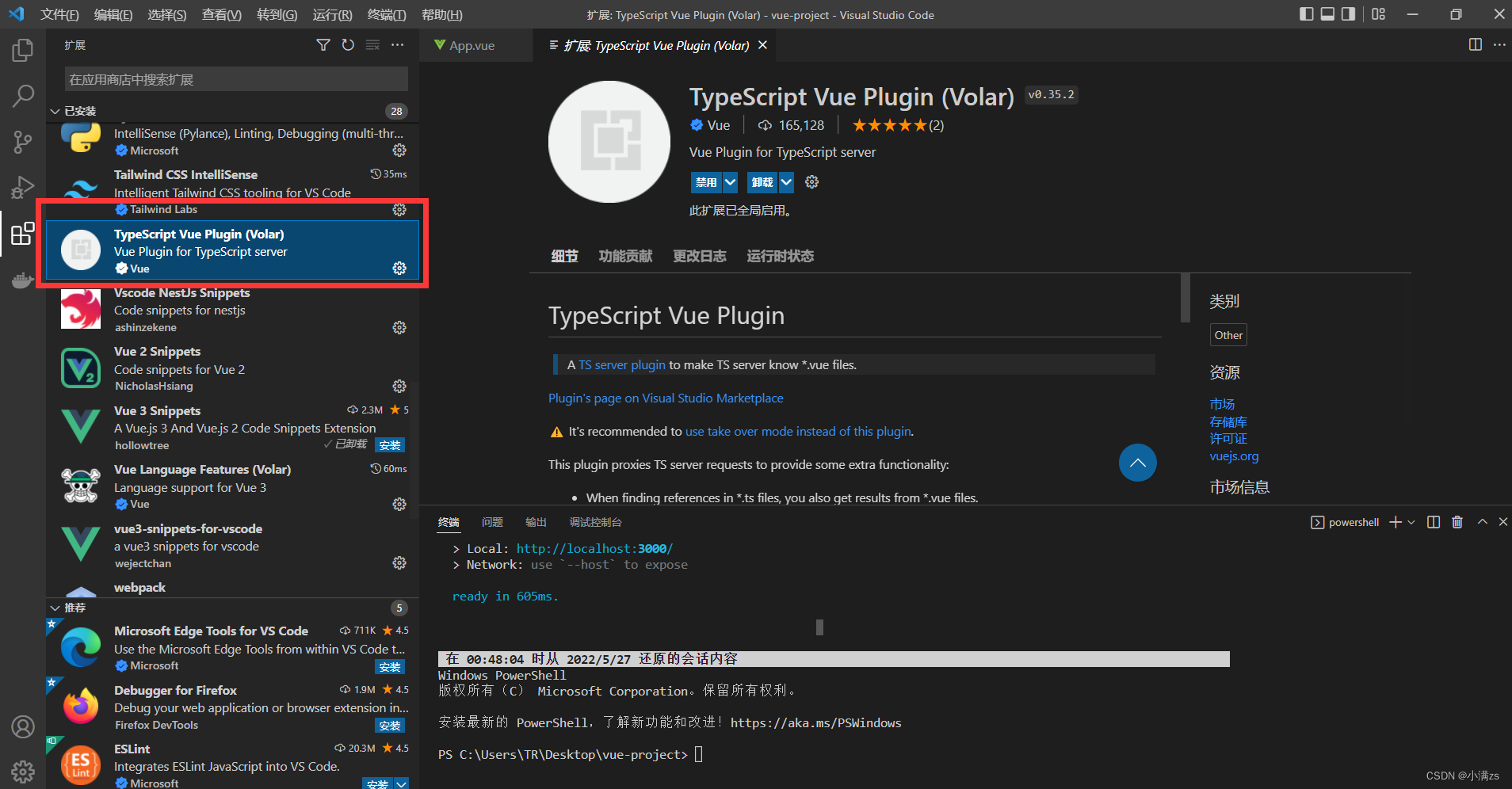Screen dimensions: 1512x789
Task: Open the Terminal menu
Action: pyautogui.click(x=387, y=15)
